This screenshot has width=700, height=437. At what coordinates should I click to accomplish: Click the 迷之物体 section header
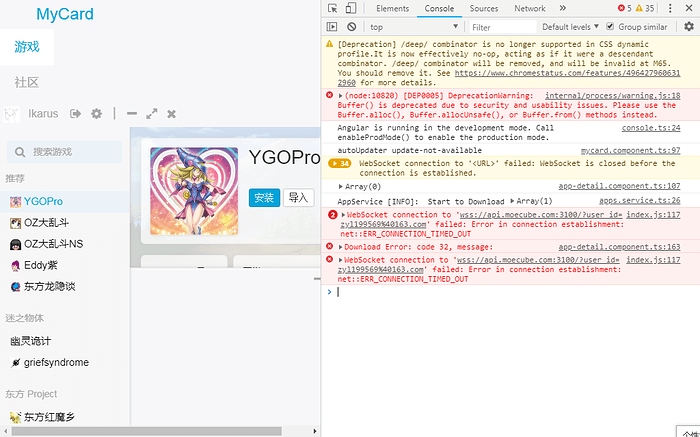pyautogui.click(x=25, y=318)
